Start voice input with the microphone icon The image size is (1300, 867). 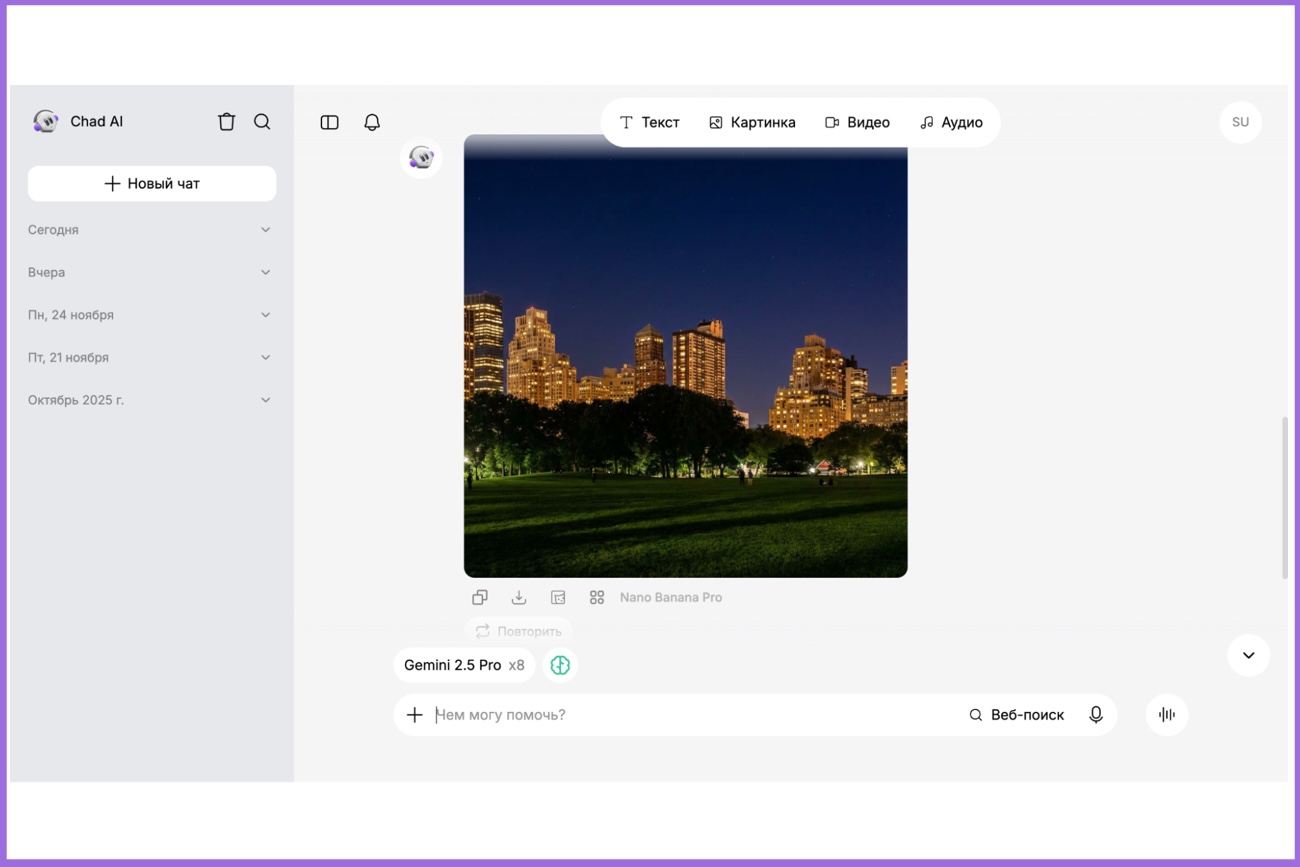[x=1096, y=715]
